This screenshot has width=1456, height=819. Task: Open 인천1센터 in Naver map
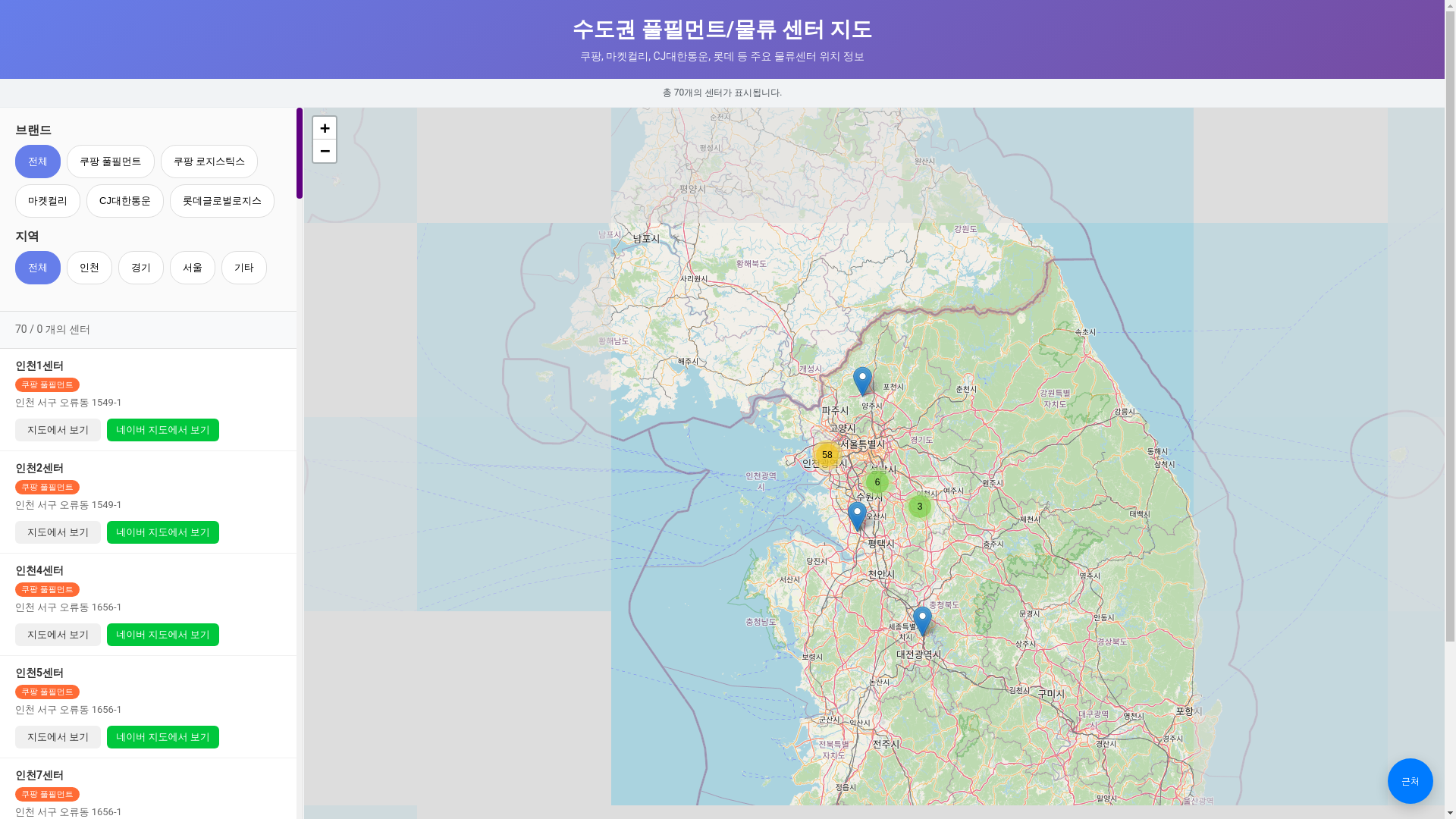pyautogui.click(x=163, y=430)
